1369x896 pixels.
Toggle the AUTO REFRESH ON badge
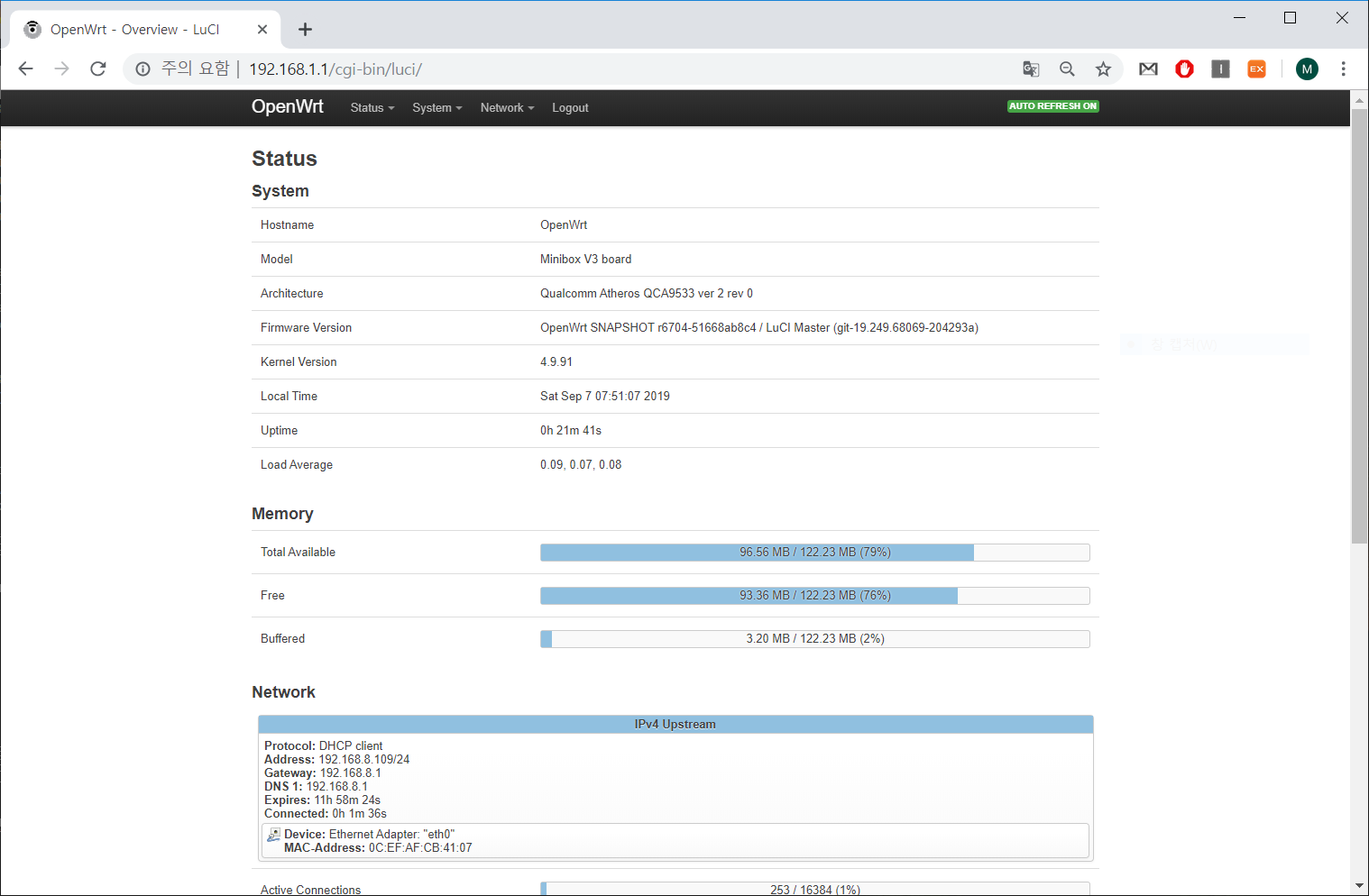[1052, 106]
